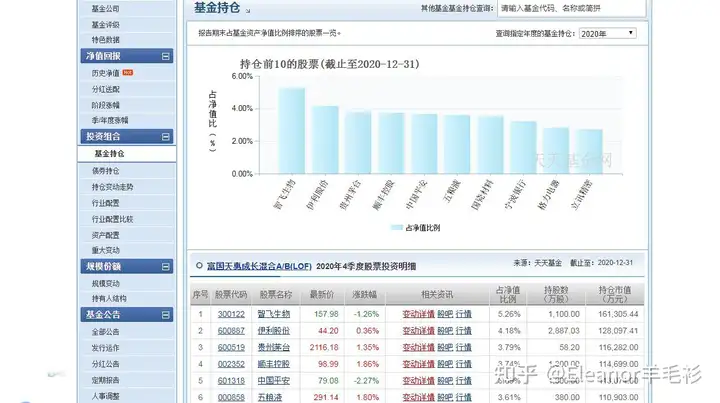This screenshot has height=403, width=720.
Task: Click the 智飞生物 bar in the chart
Action: pos(291,131)
